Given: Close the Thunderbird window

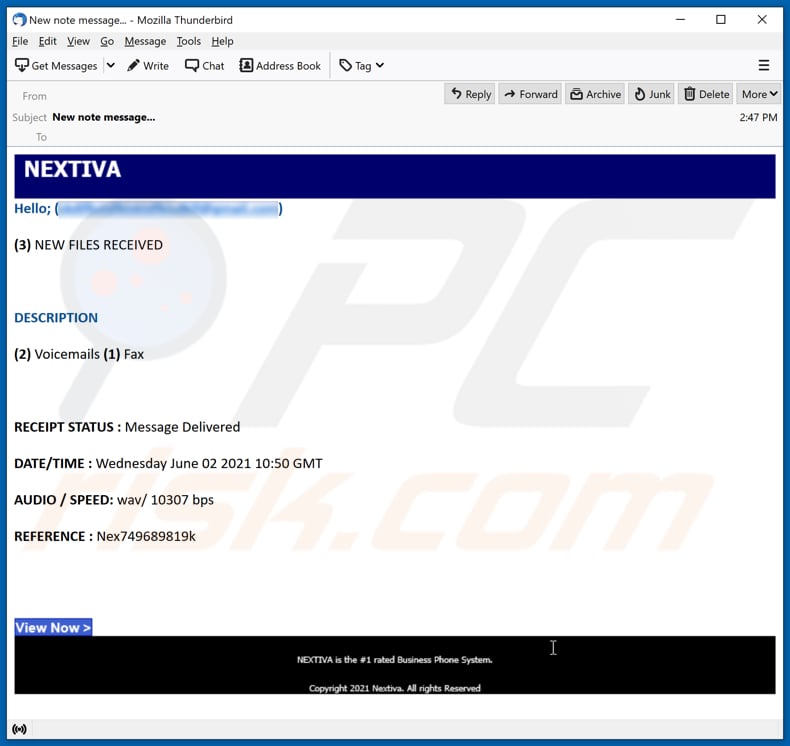Looking at the screenshot, I should tap(762, 20).
